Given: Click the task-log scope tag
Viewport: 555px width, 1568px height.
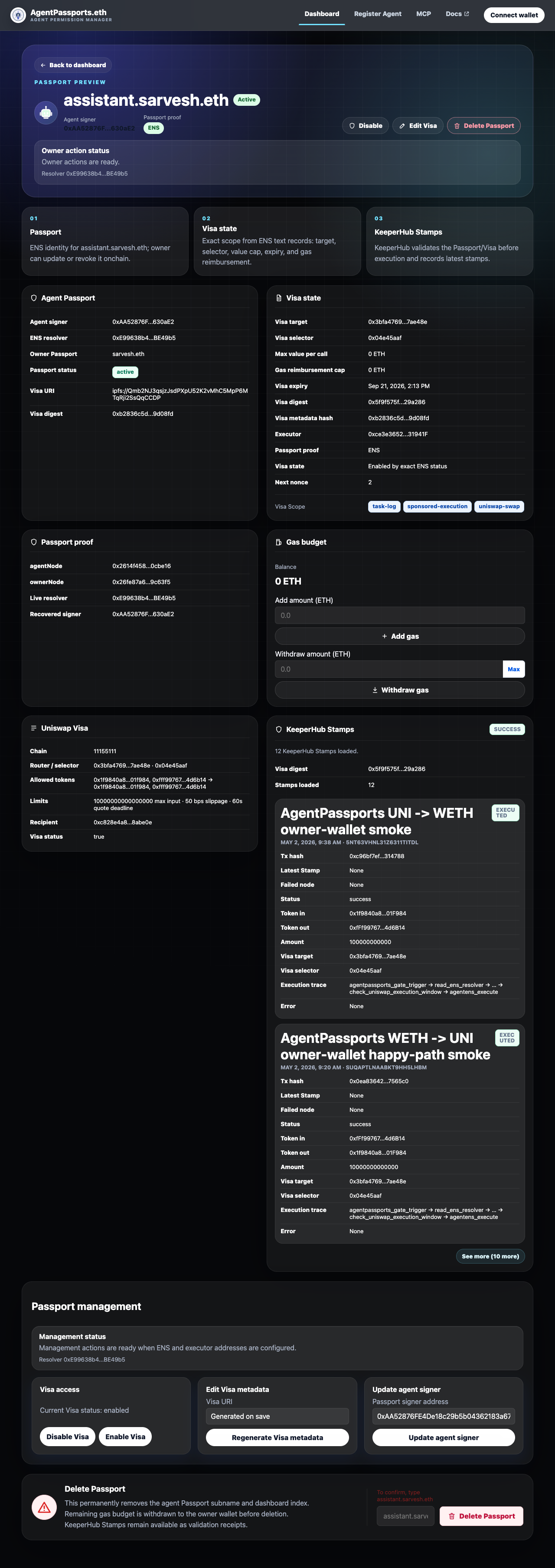Looking at the screenshot, I should [x=384, y=506].
